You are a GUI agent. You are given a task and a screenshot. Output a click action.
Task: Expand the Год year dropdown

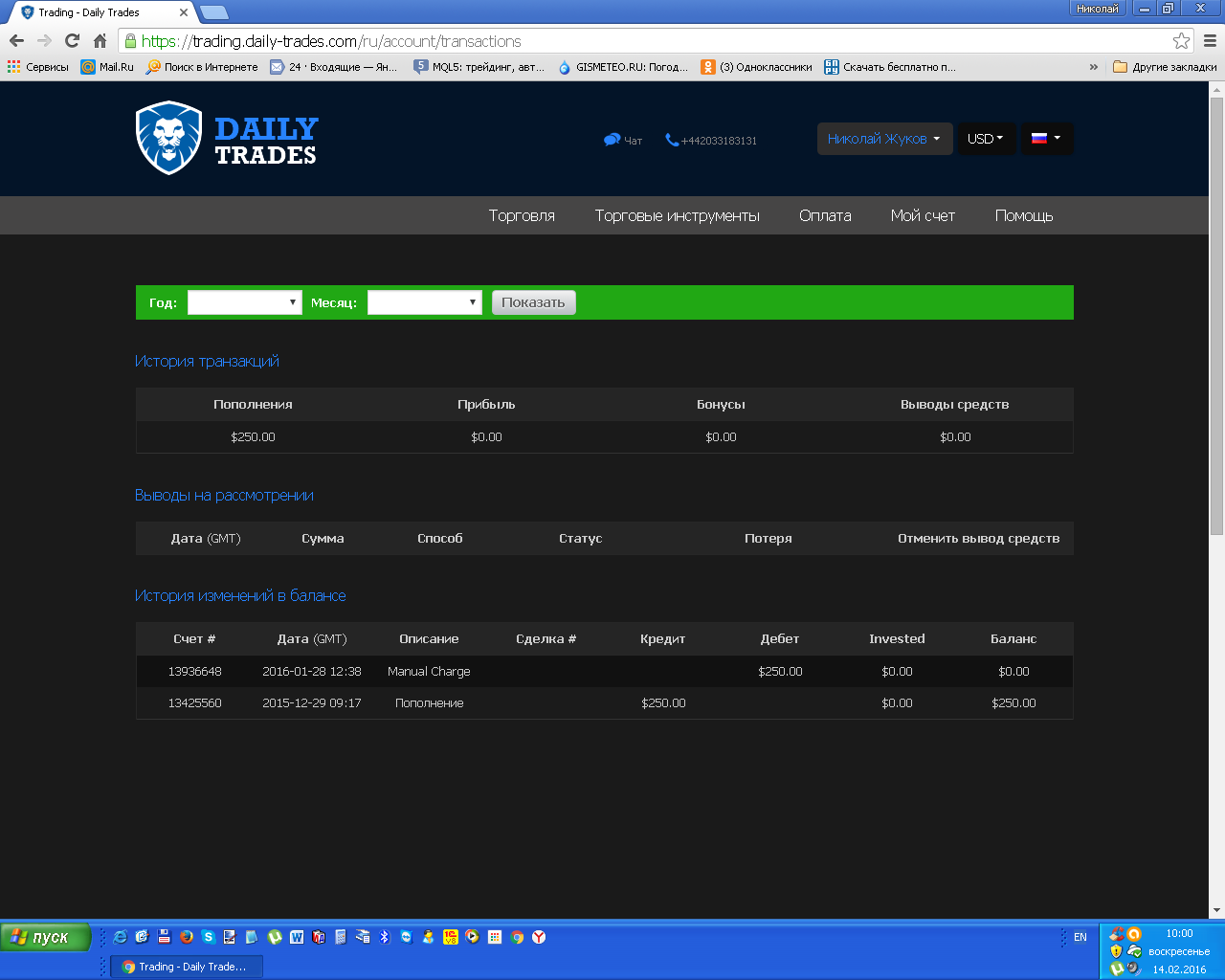pos(244,302)
